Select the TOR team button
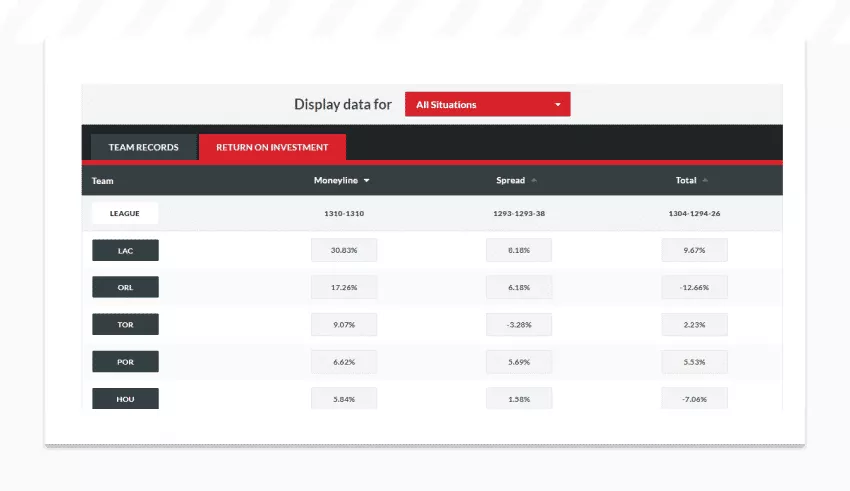This screenshot has width=850, height=491. pos(125,324)
